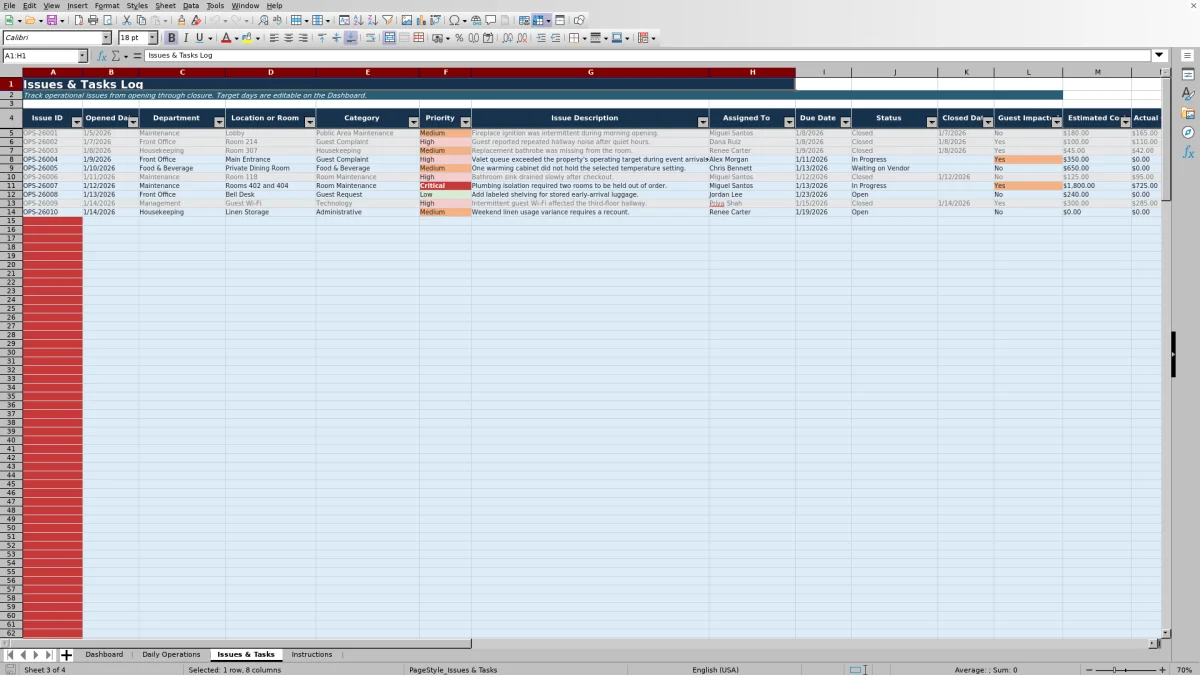
Task: Toggle Align Left button
Action: [x=274, y=38]
